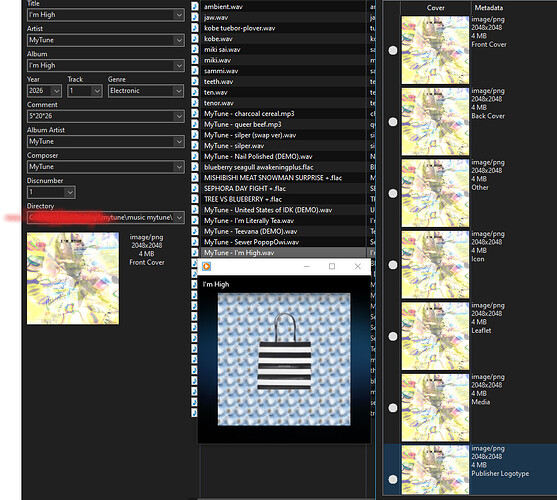557x500 pixels.
Task: Select the Publisher Logotype radio button
Action: point(393,479)
